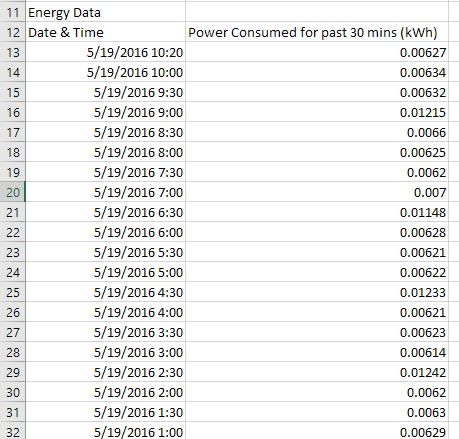Click the 0.00634 value cell
This screenshot has width=459, height=439.
pyautogui.click(x=317, y=72)
